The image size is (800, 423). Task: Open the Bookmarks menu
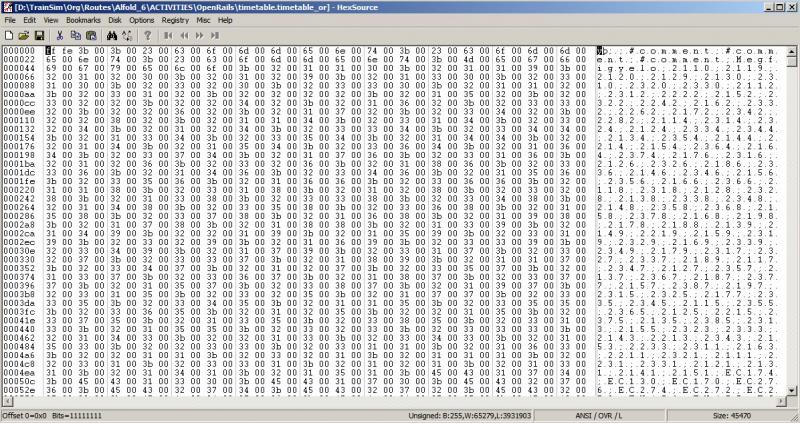[83, 20]
